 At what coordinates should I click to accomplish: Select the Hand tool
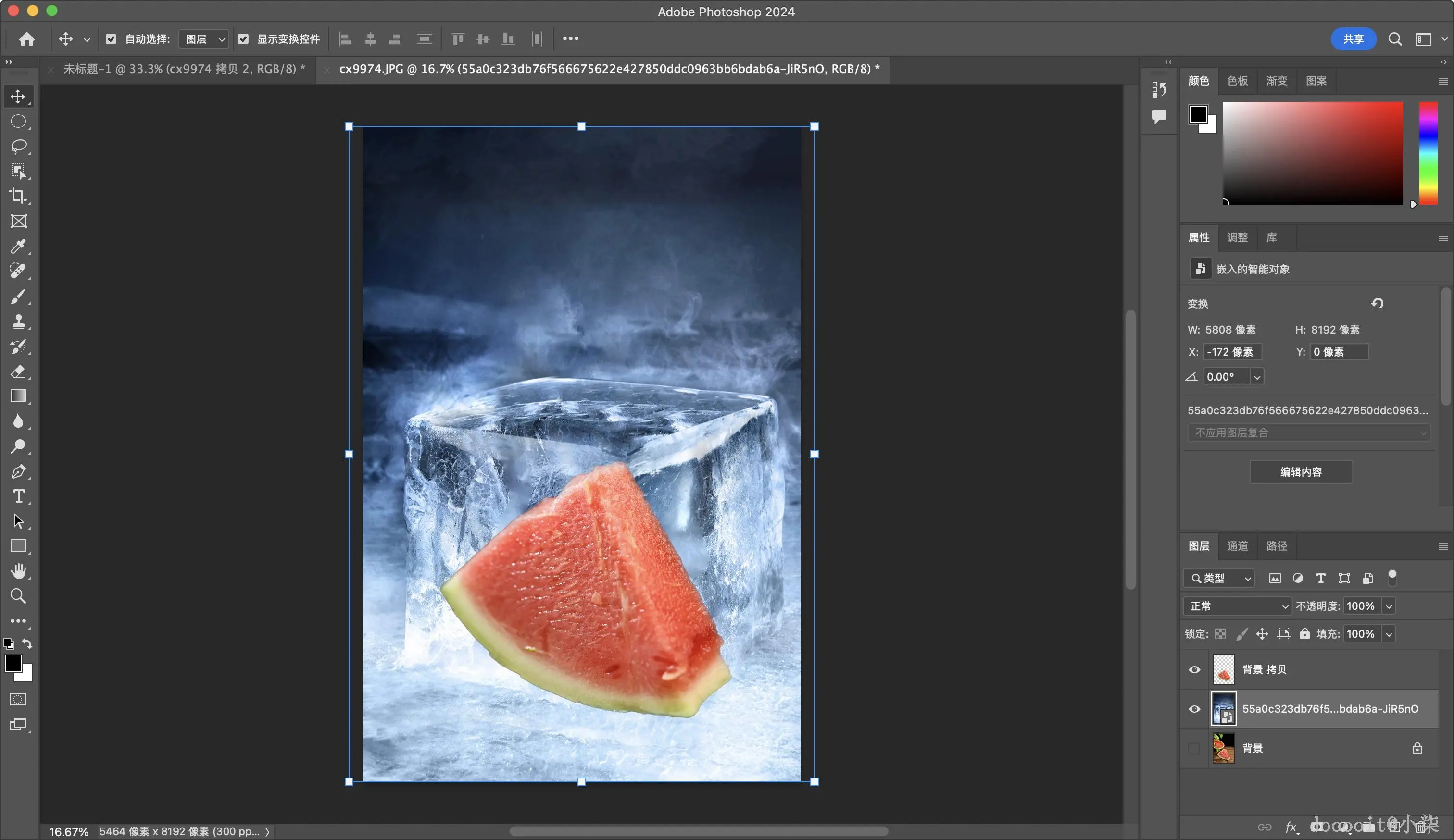(x=18, y=571)
